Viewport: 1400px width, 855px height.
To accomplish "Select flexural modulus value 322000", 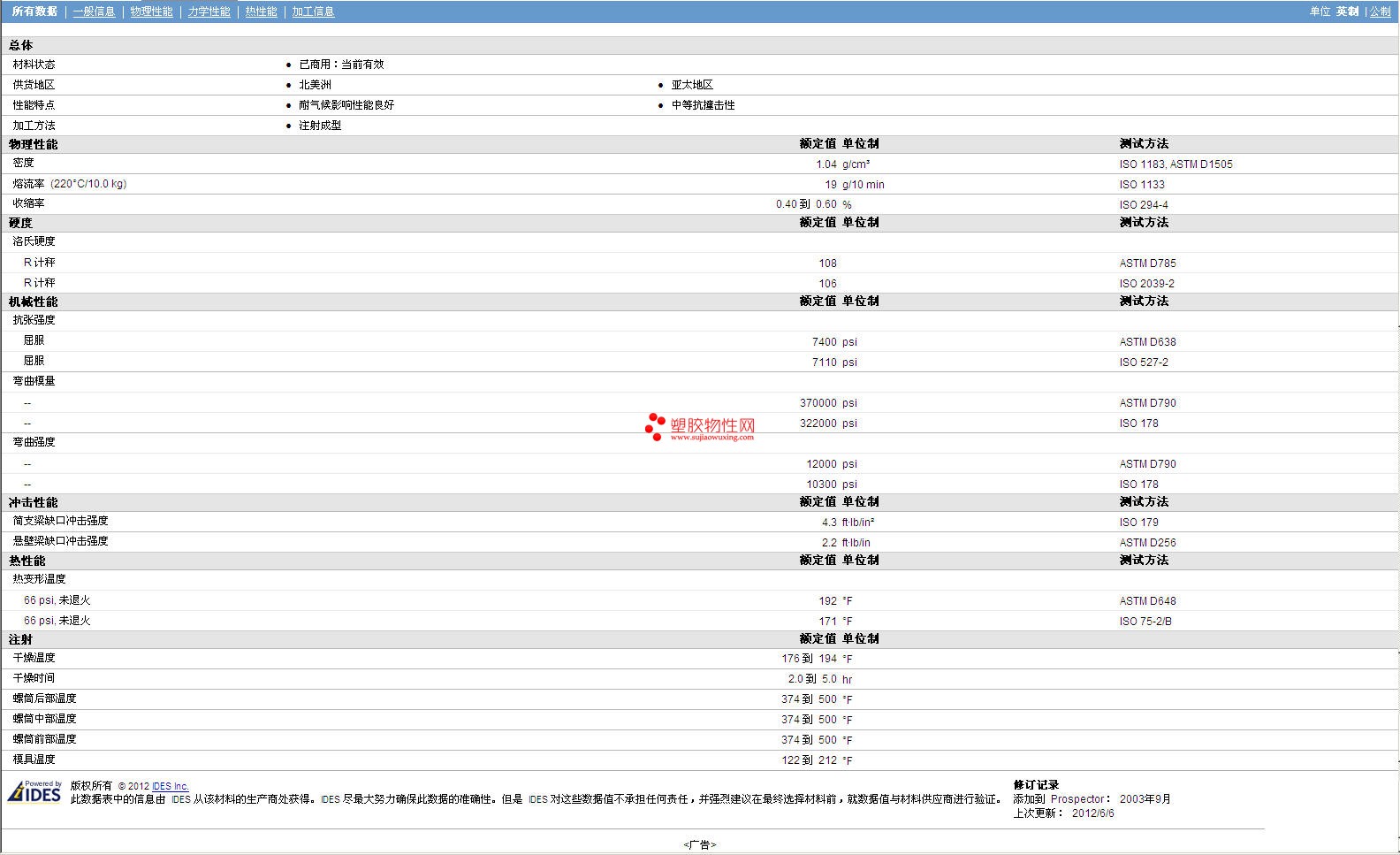I will 818,424.
